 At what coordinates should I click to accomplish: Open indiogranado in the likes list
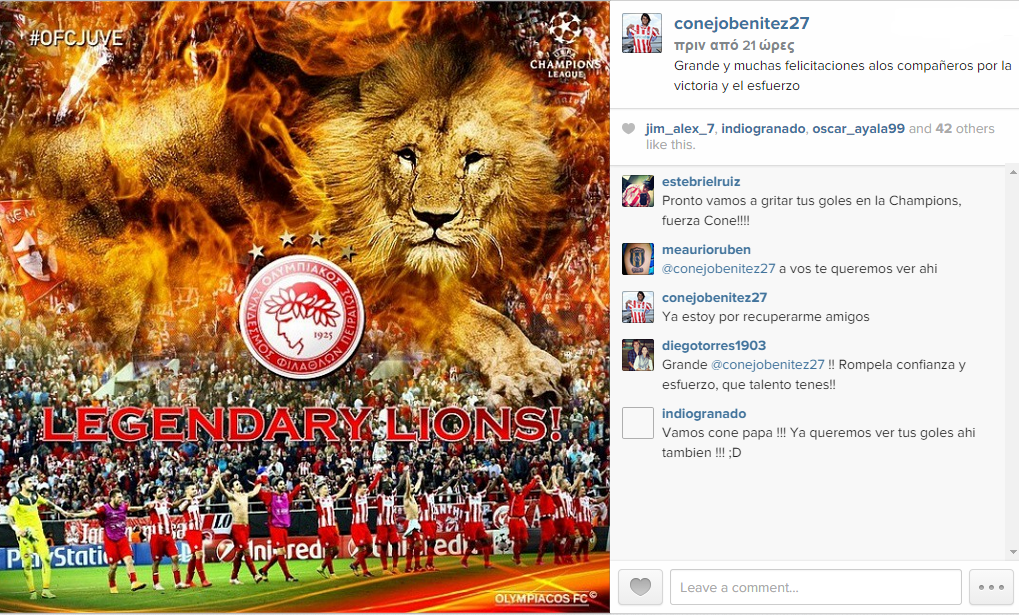764,129
